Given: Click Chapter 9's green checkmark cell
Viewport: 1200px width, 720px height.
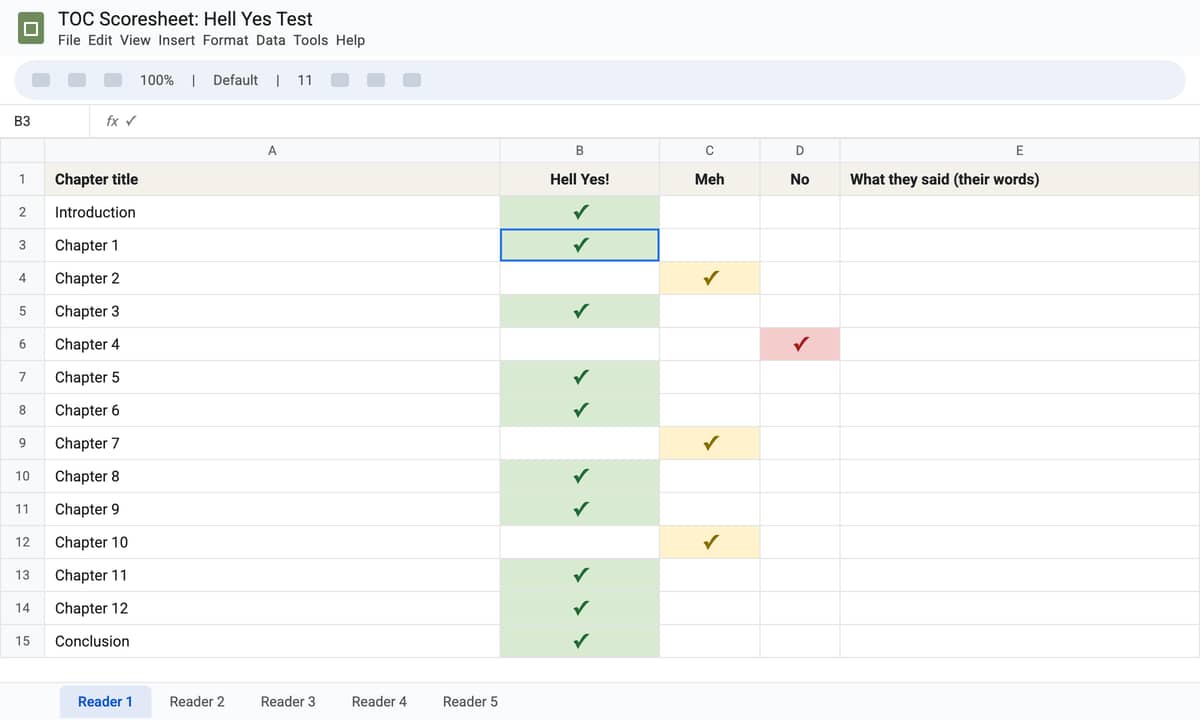Looking at the screenshot, I should point(580,509).
